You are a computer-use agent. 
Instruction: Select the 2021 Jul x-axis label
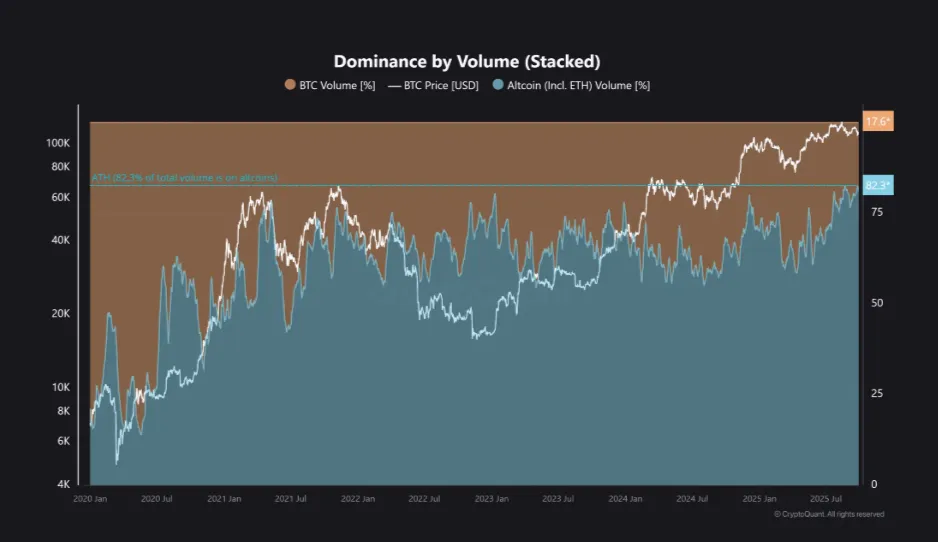point(291,497)
